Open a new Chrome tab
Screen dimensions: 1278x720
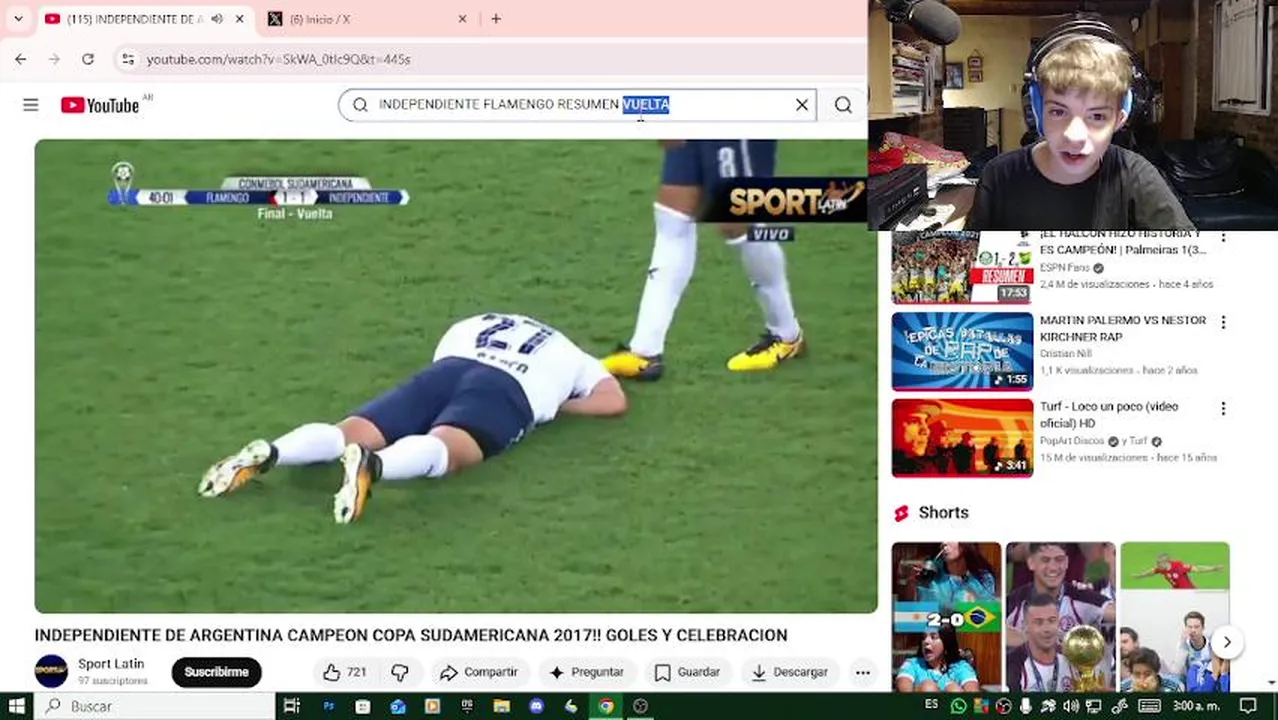pyautogui.click(x=496, y=18)
